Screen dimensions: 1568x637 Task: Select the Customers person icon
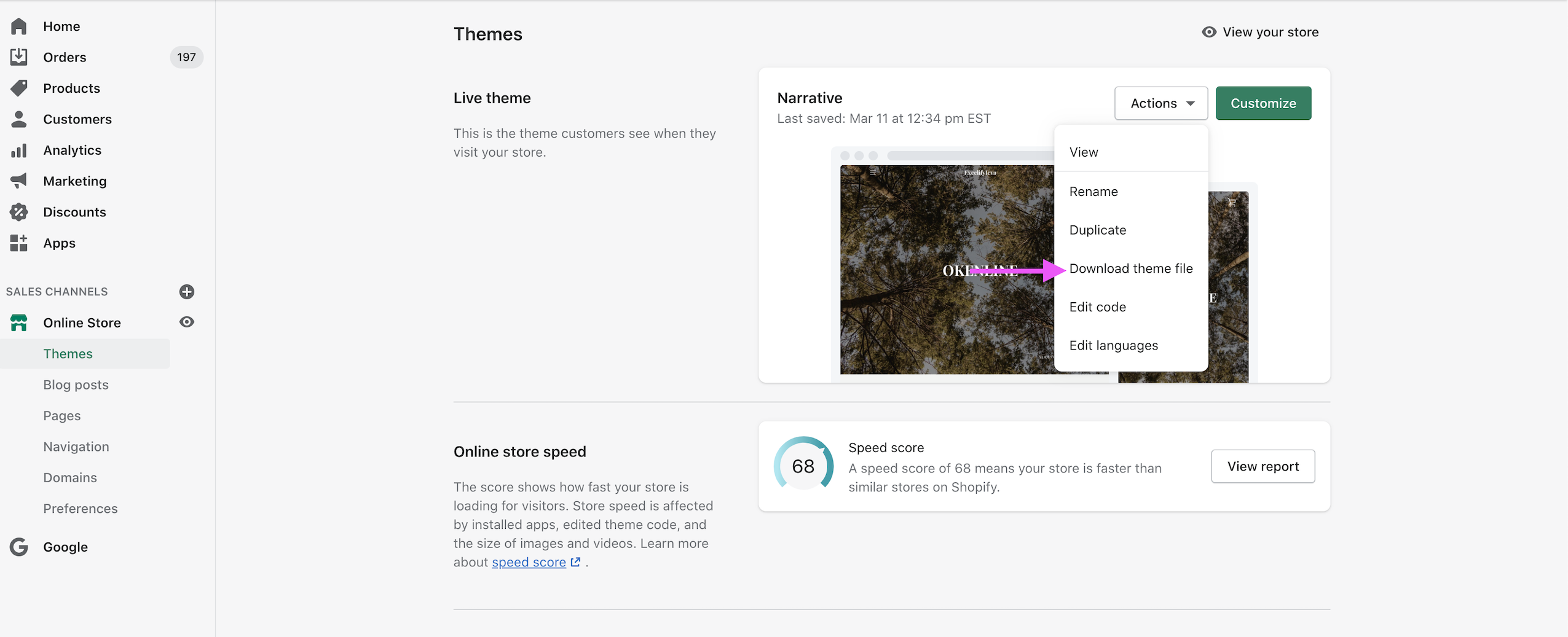click(19, 119)
